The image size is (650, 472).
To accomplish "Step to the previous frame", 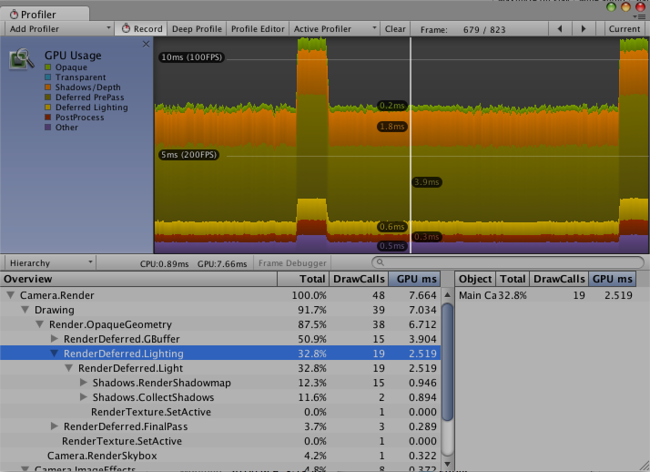I will 559,29.
